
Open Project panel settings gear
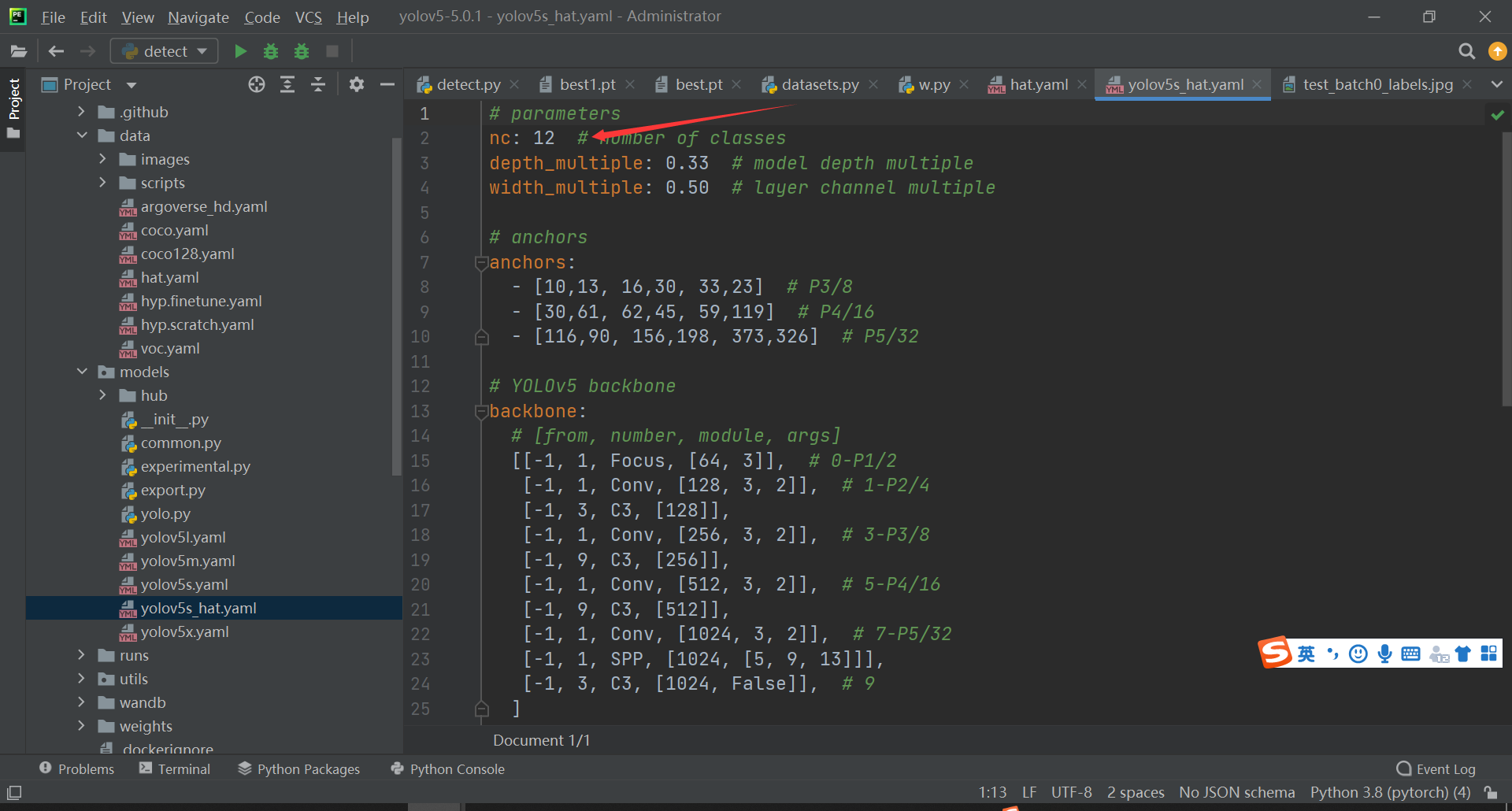tap(357, 84)
